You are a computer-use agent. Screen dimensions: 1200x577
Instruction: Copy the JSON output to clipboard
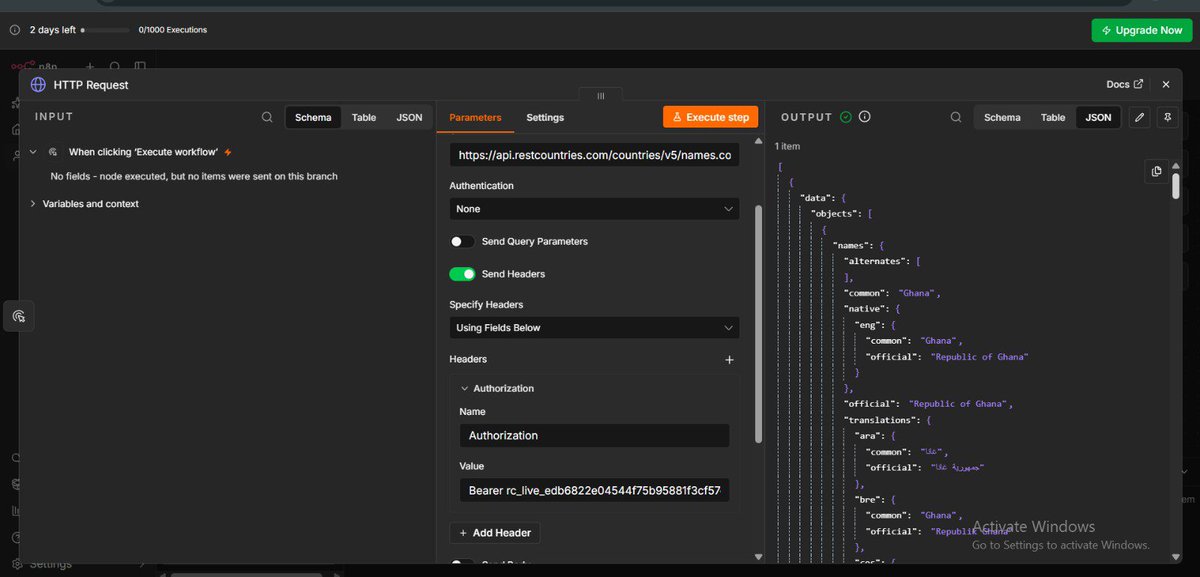(1156, 172)
